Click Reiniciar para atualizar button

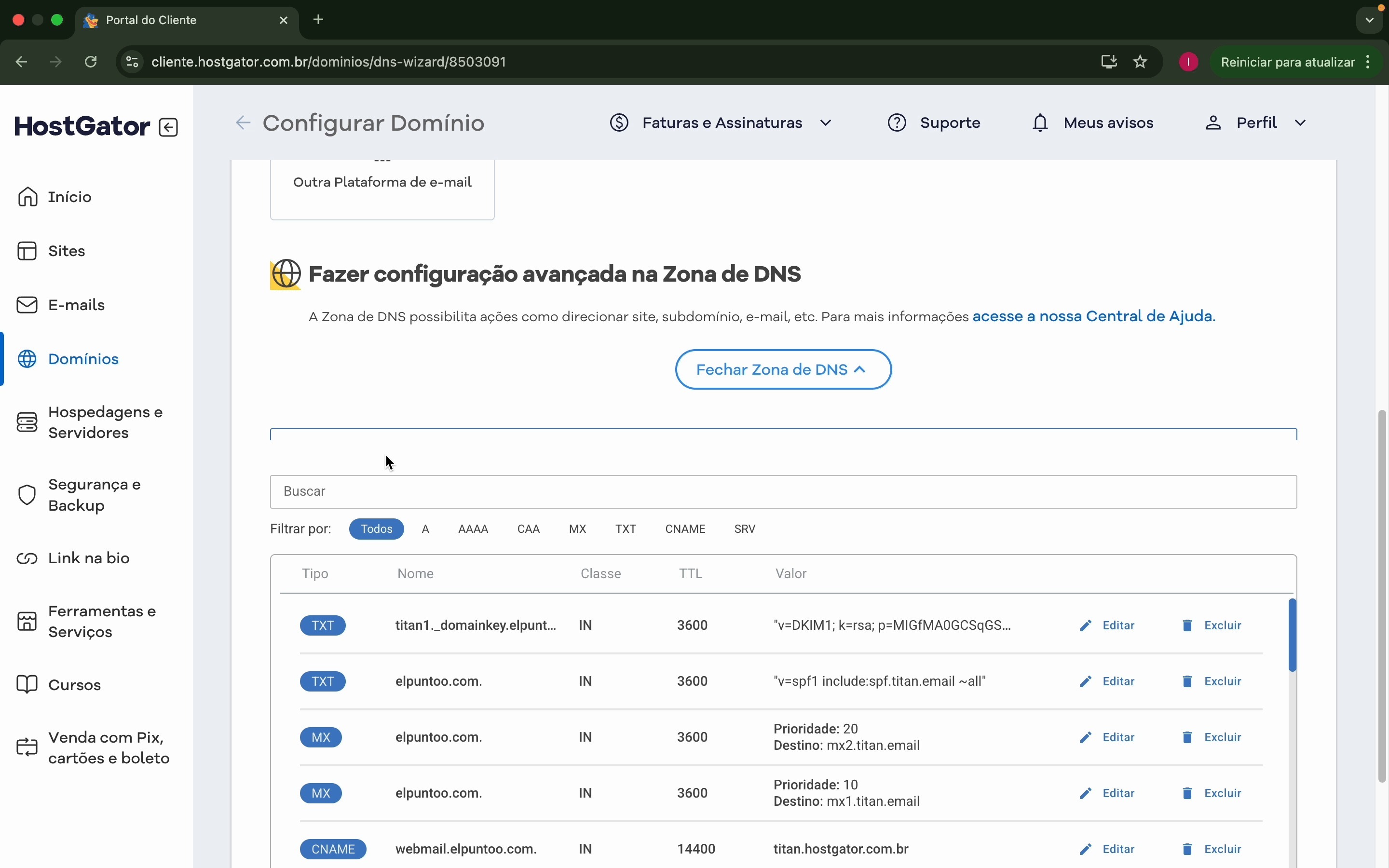pyautogui.click(x=1287, y=62)
